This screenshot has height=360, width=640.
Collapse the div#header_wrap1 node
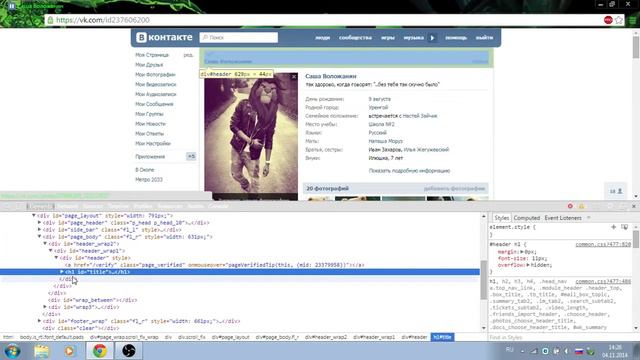(x=51, y=251)
